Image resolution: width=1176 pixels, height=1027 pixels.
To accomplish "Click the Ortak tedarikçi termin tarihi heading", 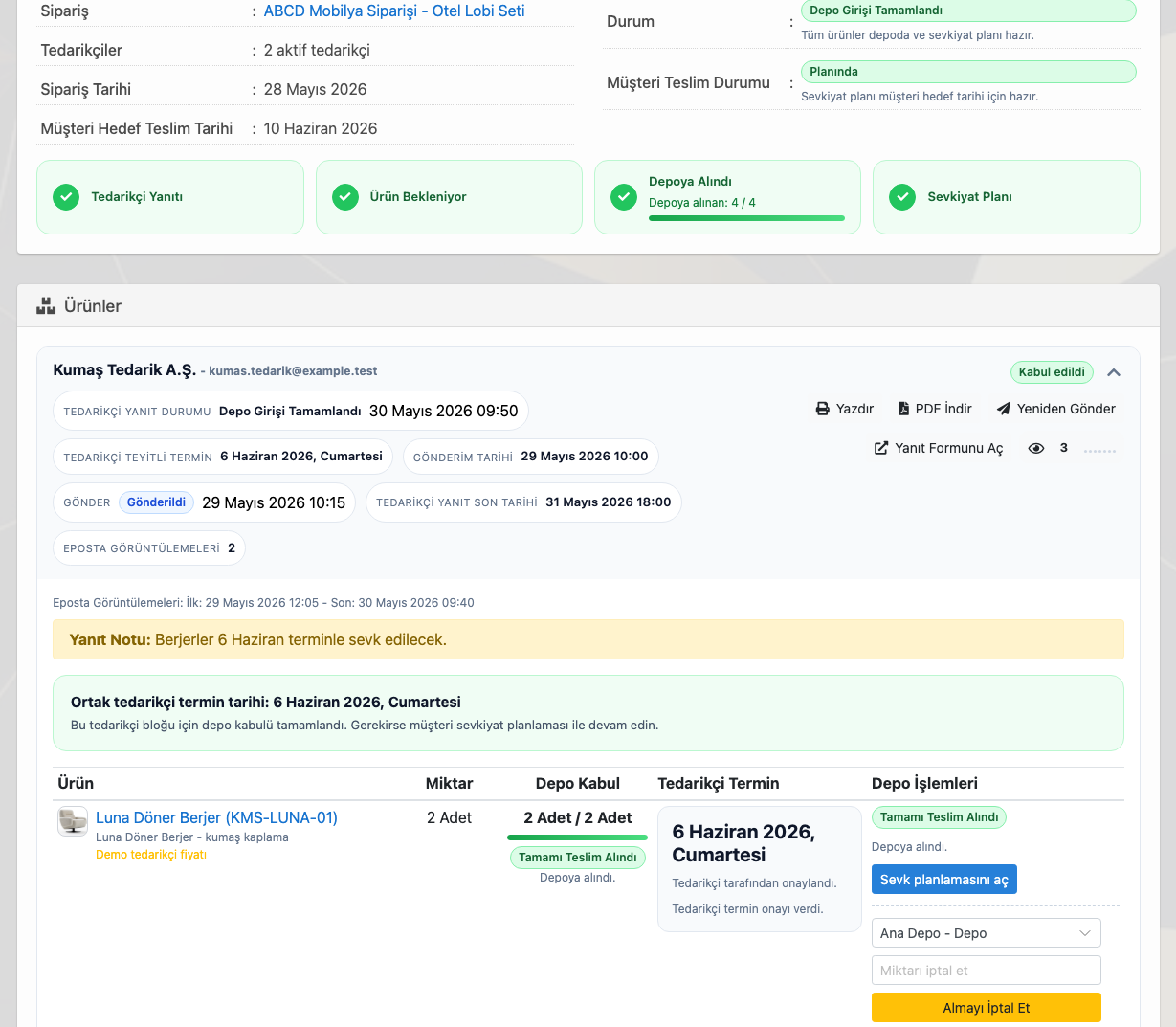I will click(x=266, y=702).
